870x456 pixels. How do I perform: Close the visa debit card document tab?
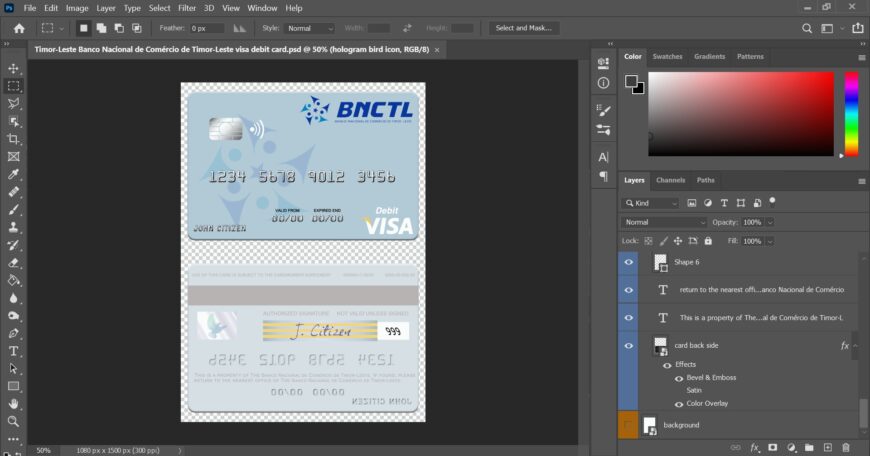(x=437, y=50)
